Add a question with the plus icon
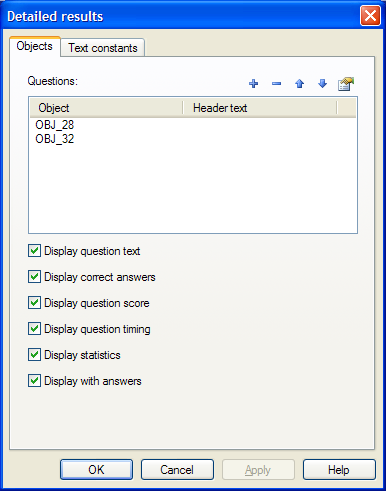Viewport: 386px width, 491px height. [254, 84]
